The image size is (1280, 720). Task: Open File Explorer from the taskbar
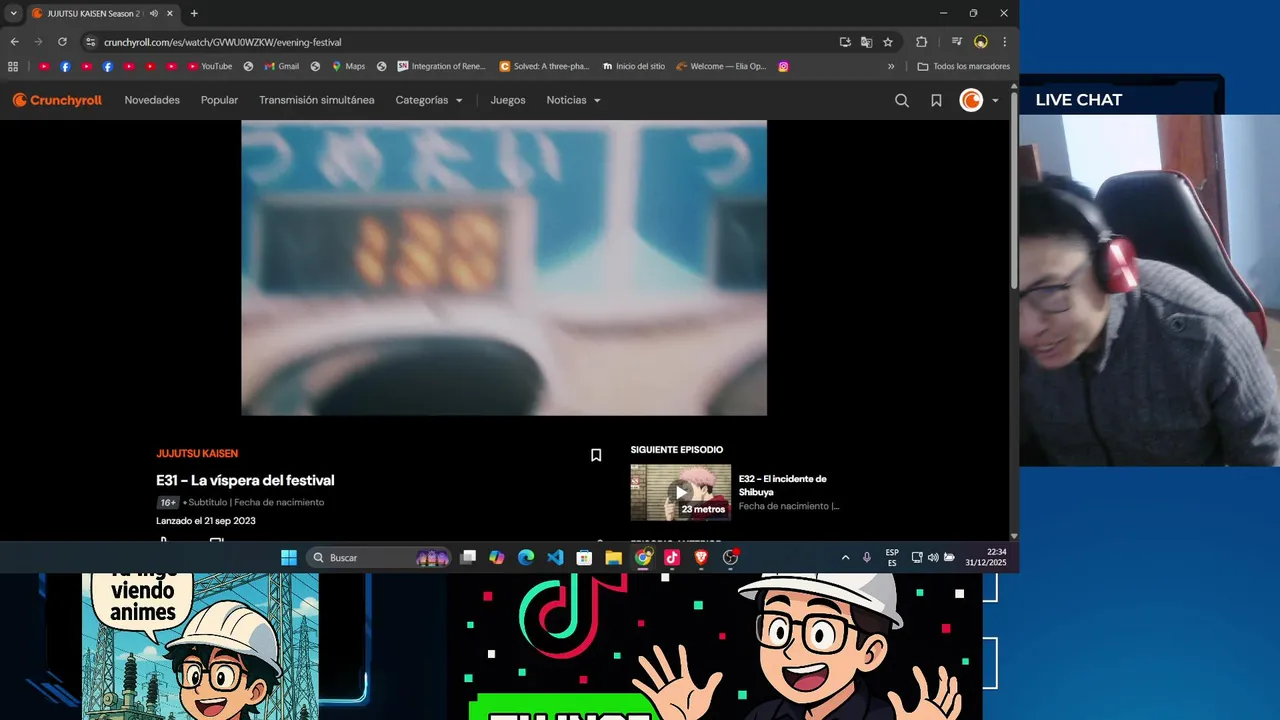click(x=613, y=557)
